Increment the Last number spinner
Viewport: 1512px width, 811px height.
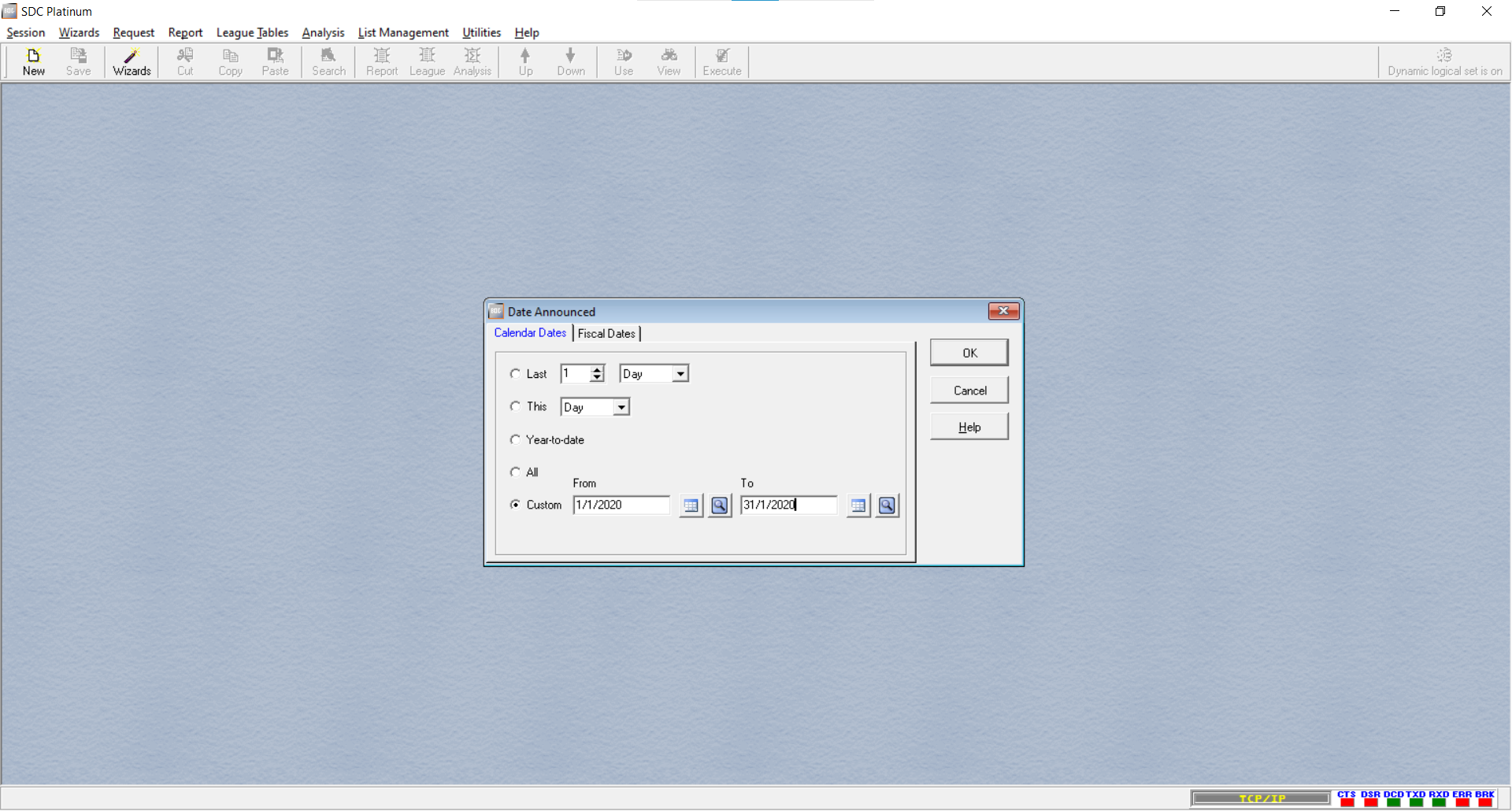point(598,369)
